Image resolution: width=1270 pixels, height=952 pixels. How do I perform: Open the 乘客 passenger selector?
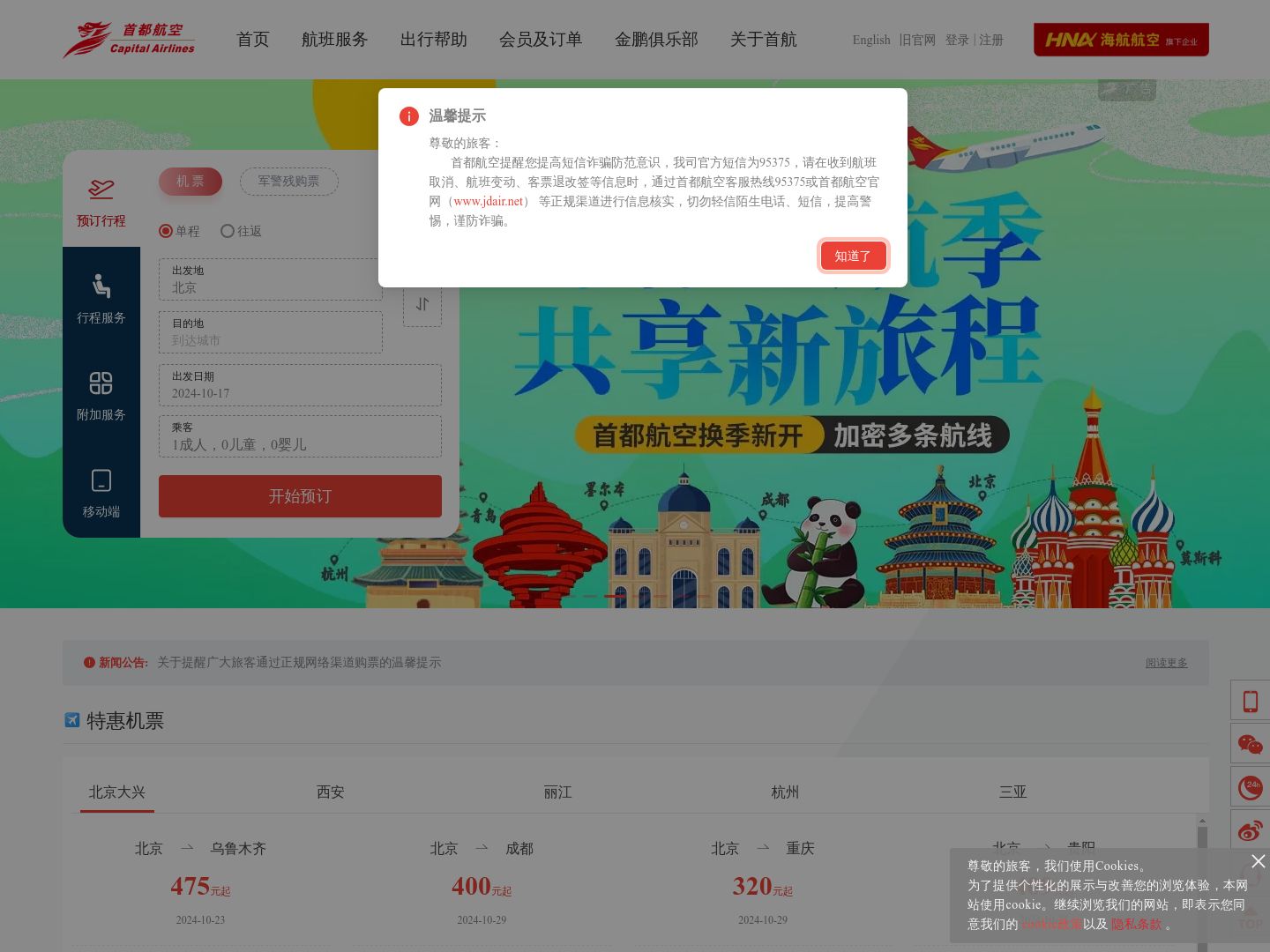pyautogui.click(x=300, y=436)
